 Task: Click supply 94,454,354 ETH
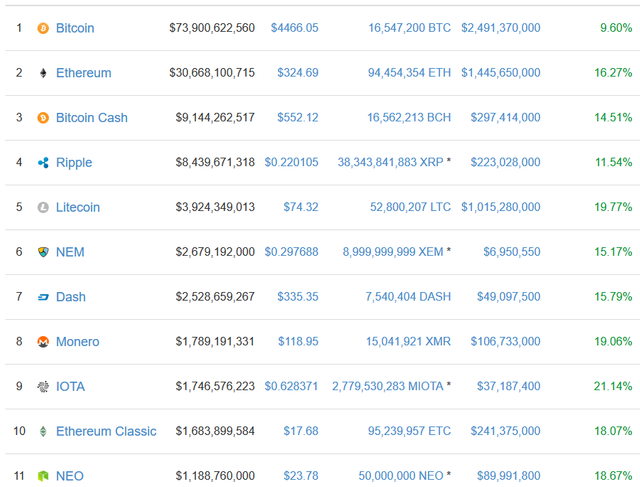pyautogui.click(x=409, y=73)
